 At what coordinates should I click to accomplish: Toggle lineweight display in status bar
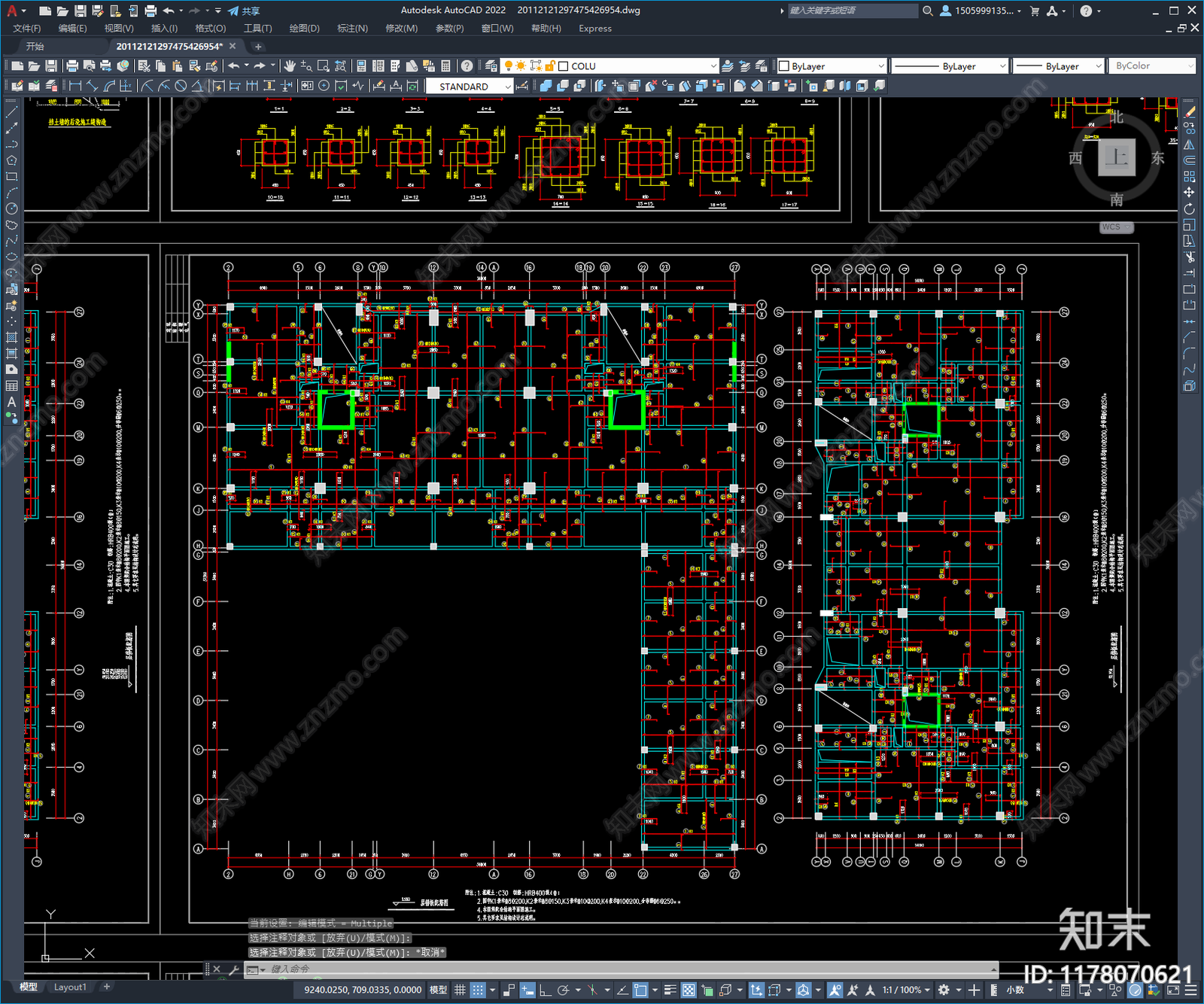point(670,990)
